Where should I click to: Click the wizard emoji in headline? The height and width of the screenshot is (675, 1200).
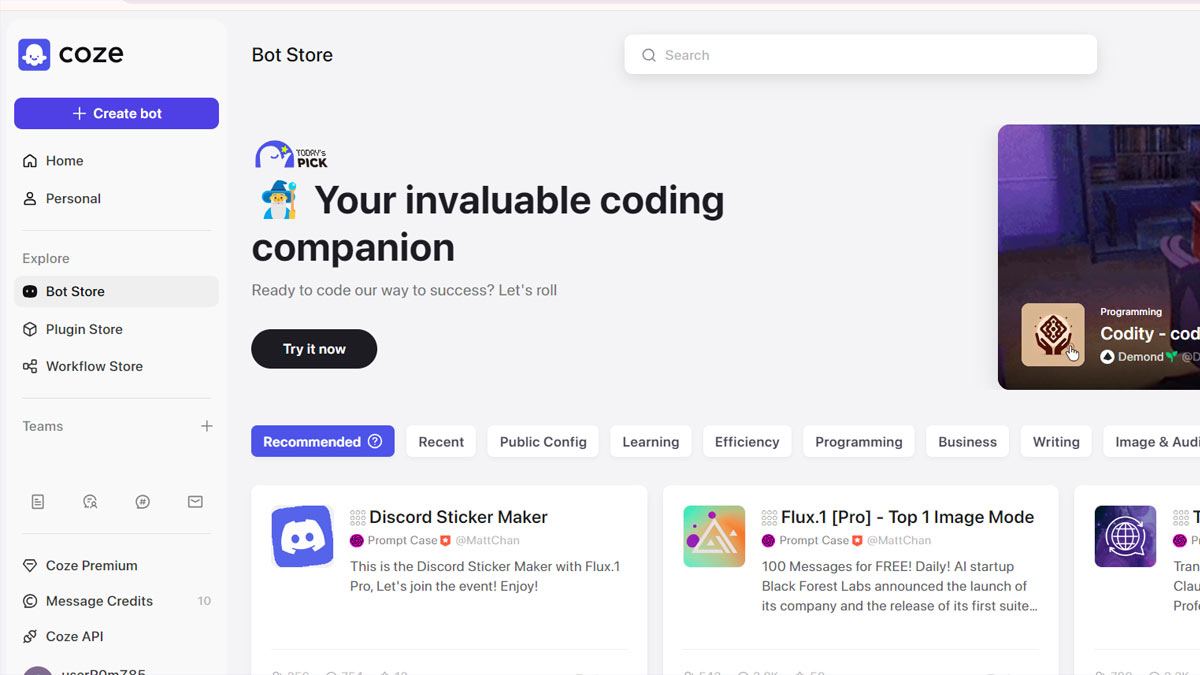coord(279,200)
